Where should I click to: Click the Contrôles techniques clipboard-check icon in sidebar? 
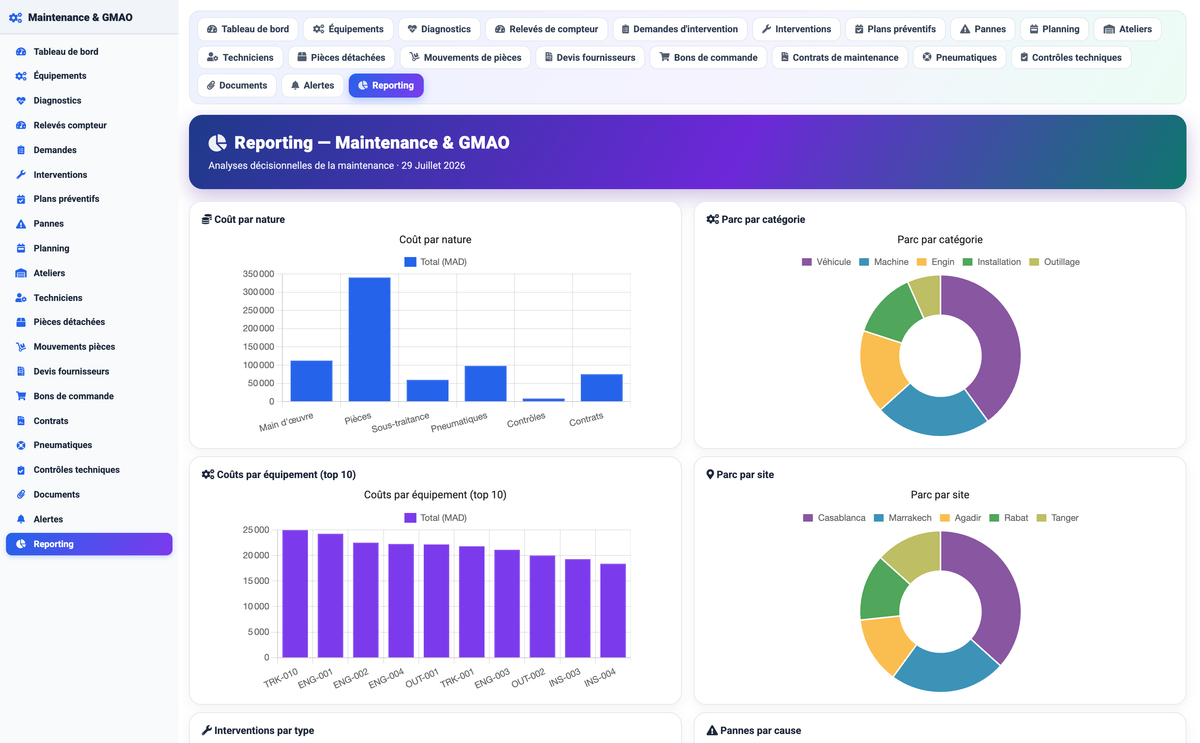[x=21, y=470]
